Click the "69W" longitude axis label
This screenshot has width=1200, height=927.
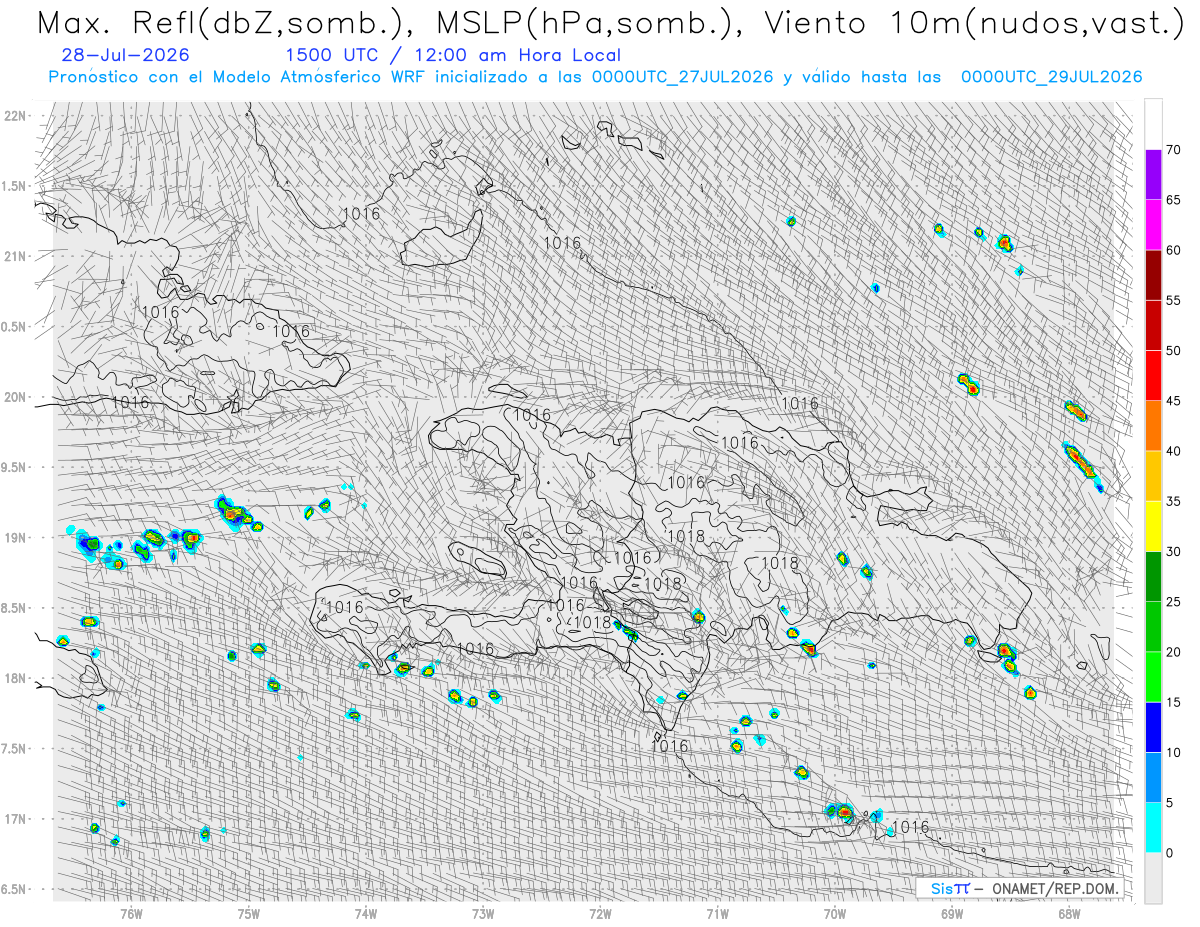coord(952,913)
